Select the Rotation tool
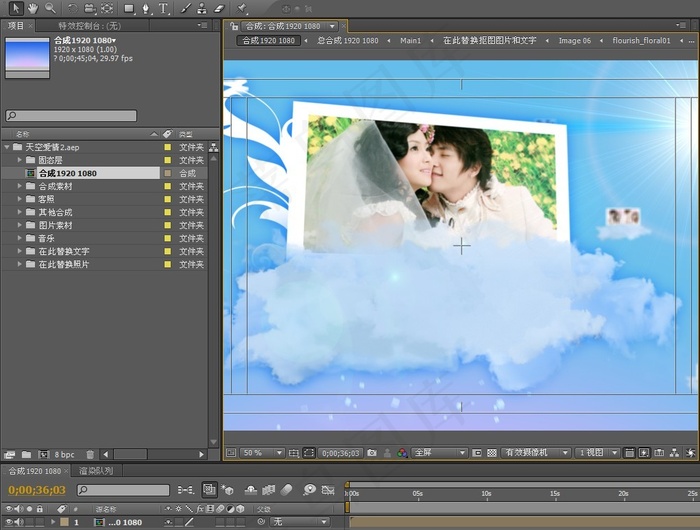Viewport: 700px width, 530px height. (x=72, y=8)
